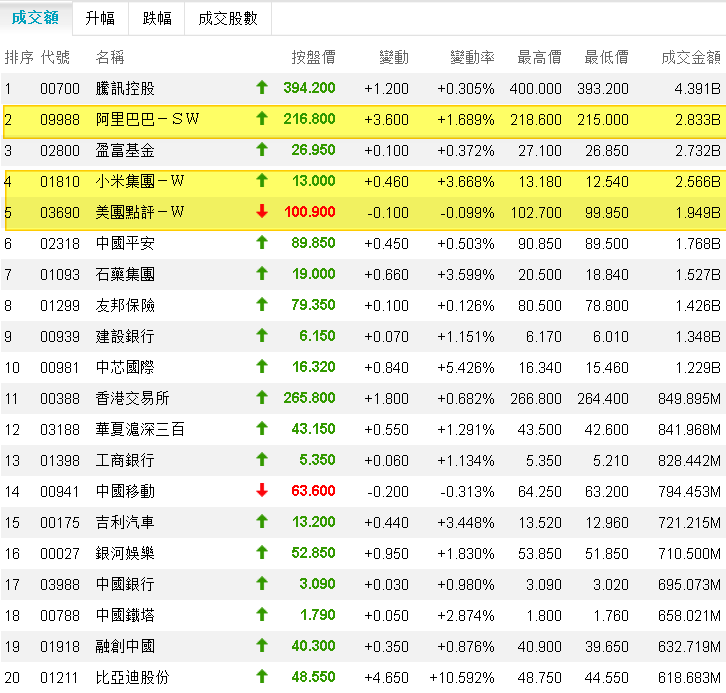Open the 成交股數 tab

click(x=228, y=19)
